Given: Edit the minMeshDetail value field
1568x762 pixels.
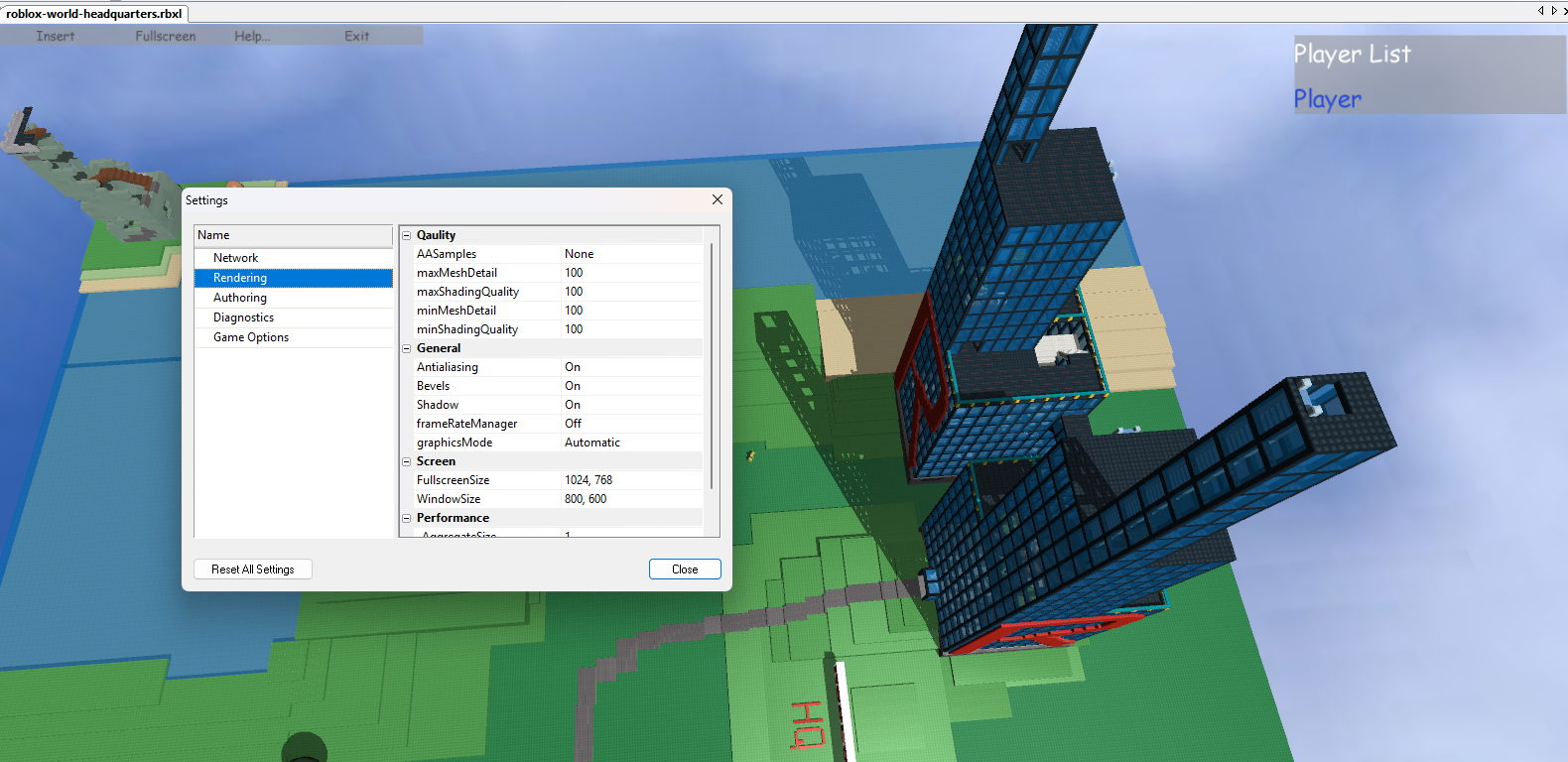Looking at the screenshot, I should 632,311.
